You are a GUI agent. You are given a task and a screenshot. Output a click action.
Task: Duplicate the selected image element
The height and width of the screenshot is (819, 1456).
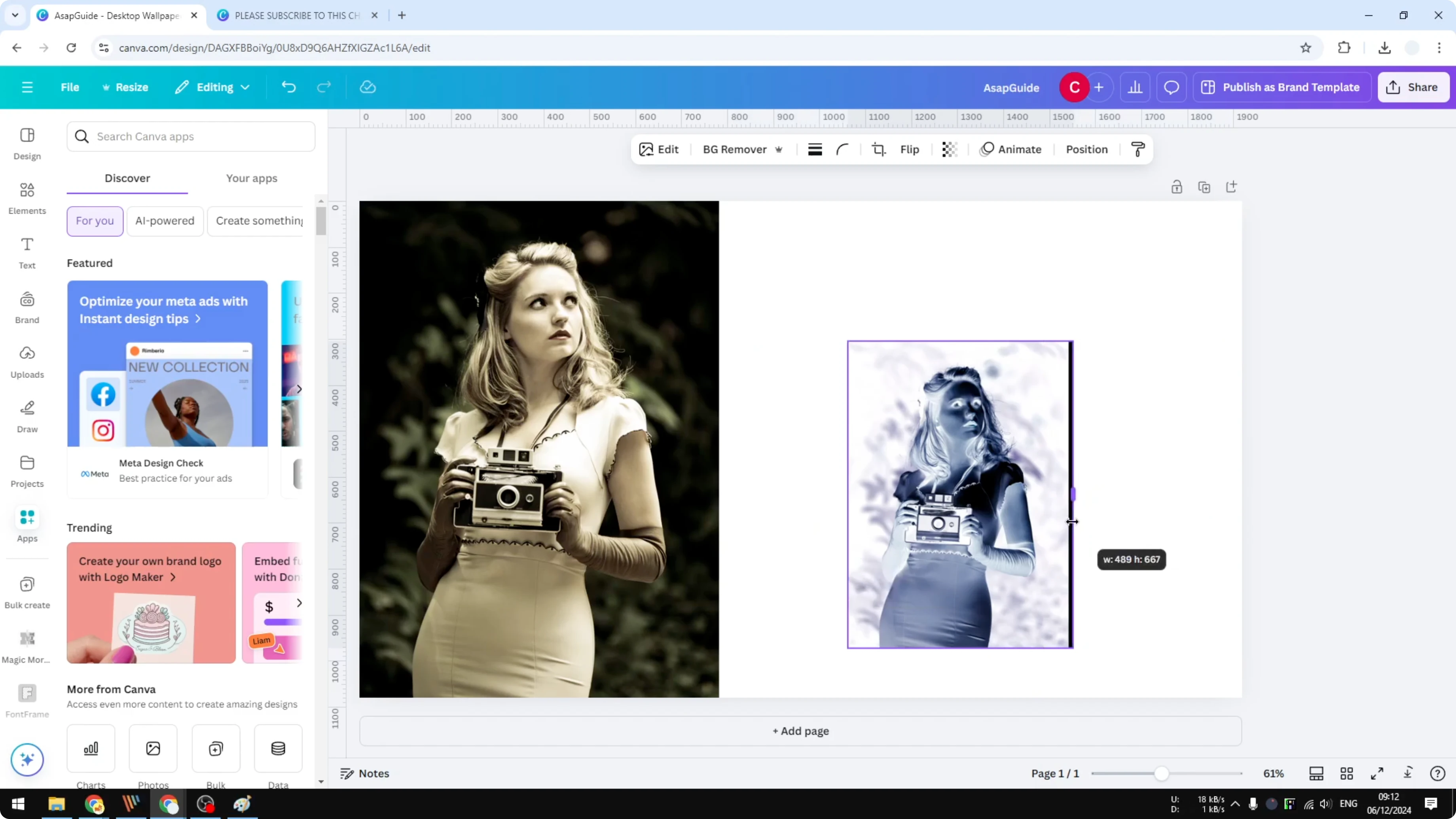tap(1204, 186)
